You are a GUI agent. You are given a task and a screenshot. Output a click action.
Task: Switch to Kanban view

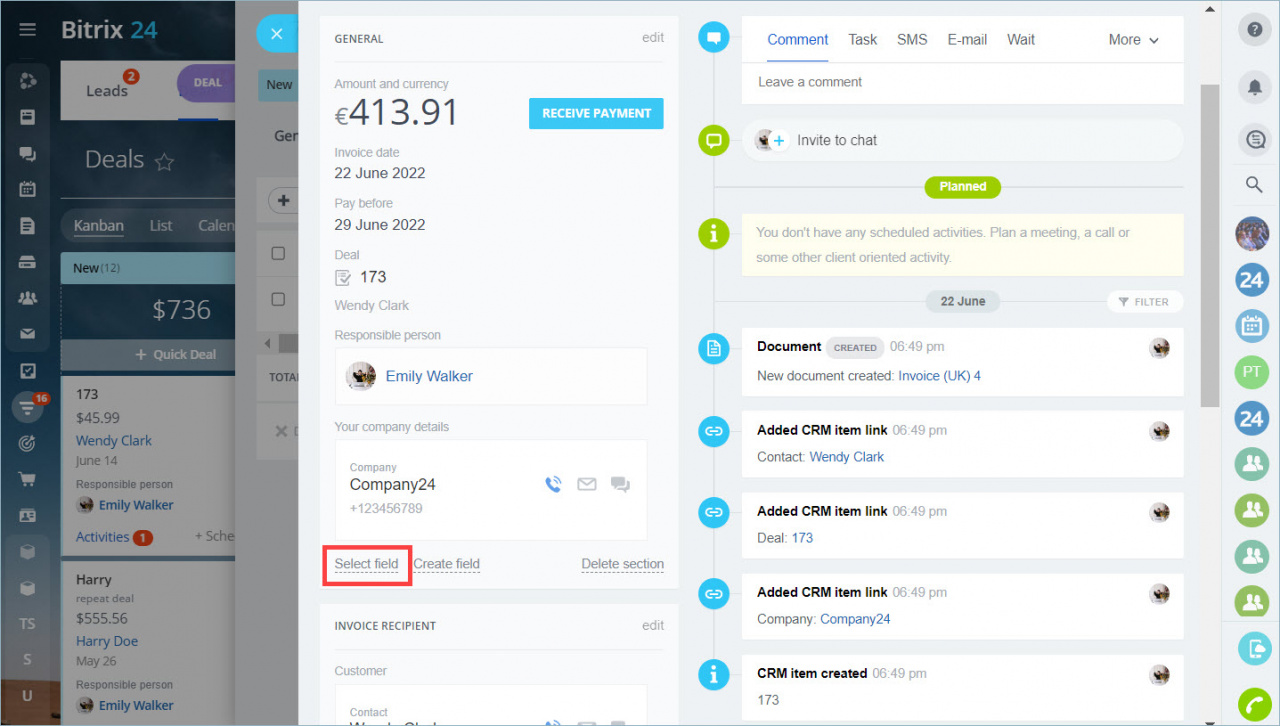click(99, 226)
